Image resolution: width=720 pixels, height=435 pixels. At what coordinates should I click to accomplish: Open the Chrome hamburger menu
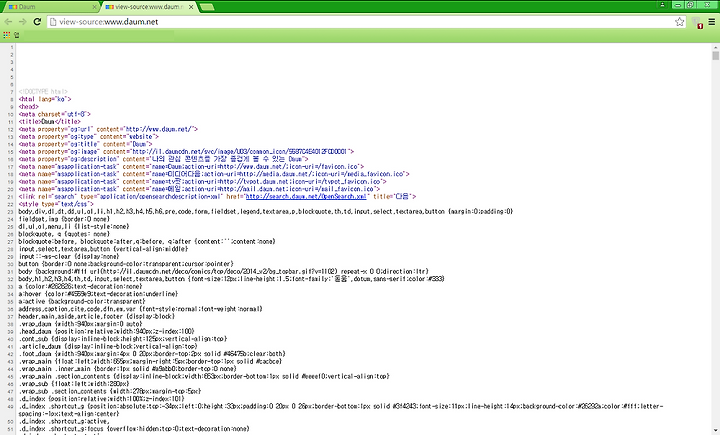pos(711,22)
